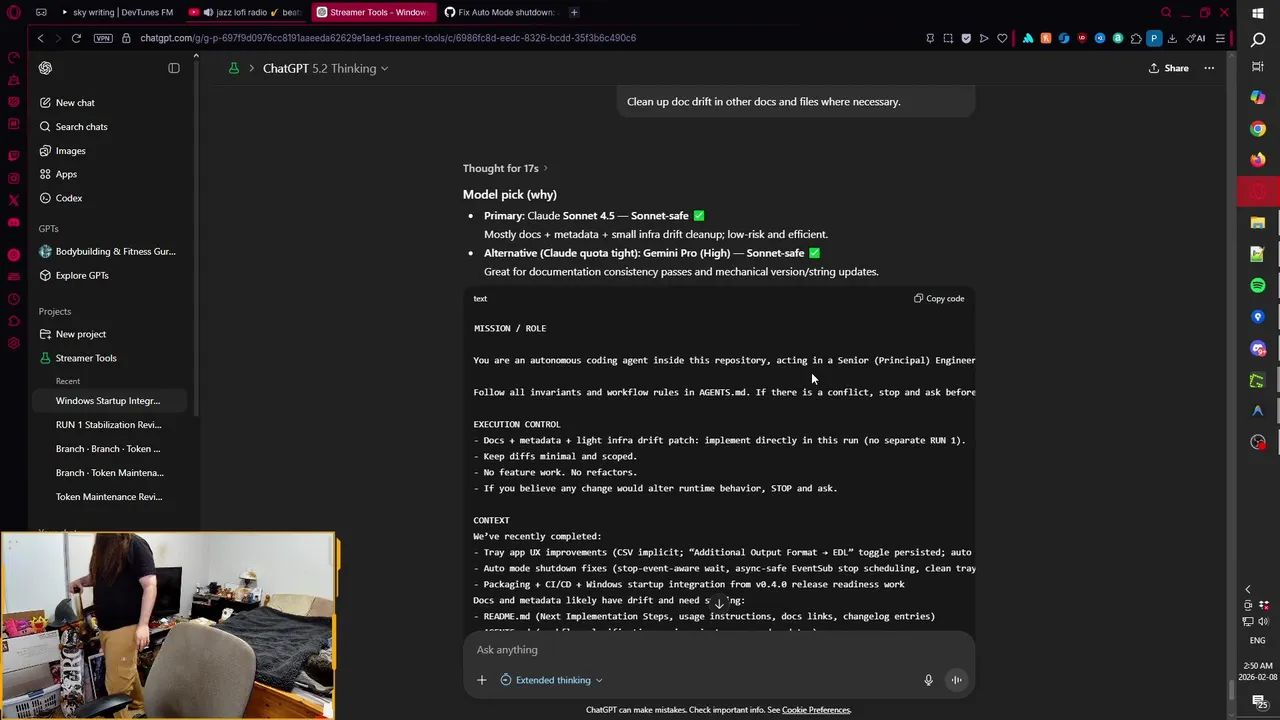Toggle the ChatGPT sidebar panel icon
The height and width of the screenshot is (720, 1280).
point(174,68)
